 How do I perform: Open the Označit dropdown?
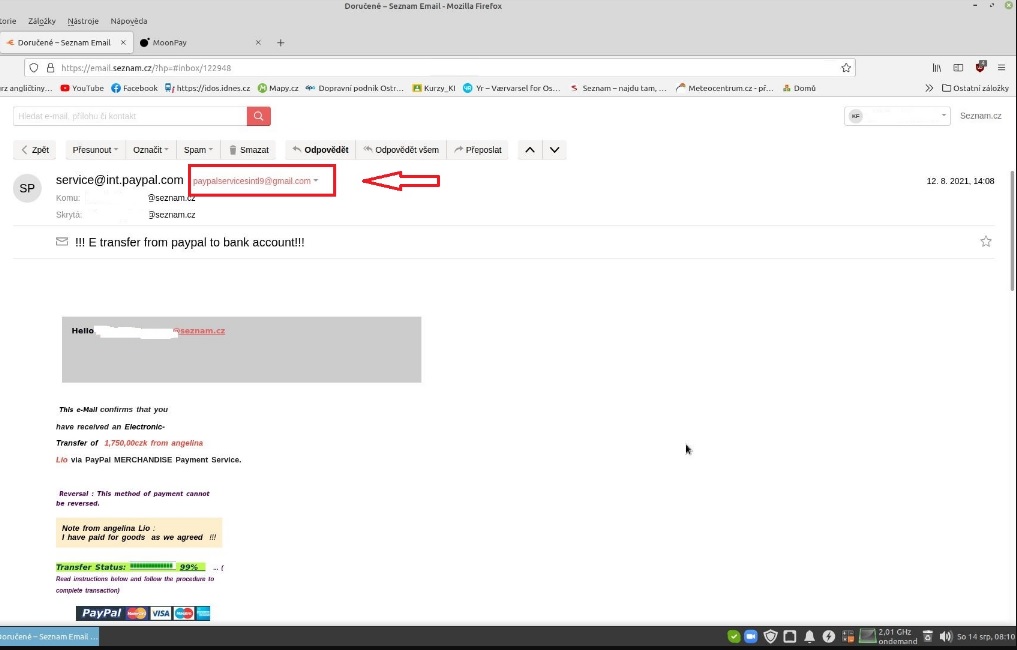pos(150,150)
